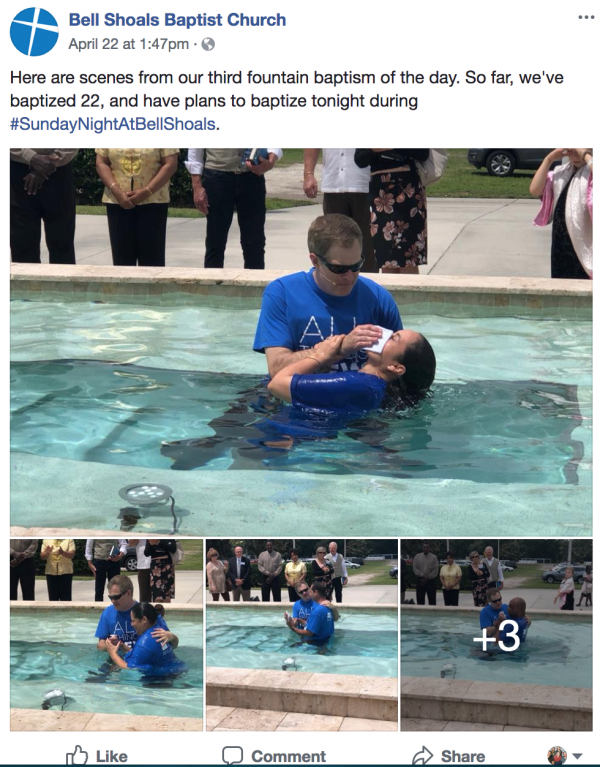The height and width of the screenshot is (767, 600).
Task: Open the middle thumbnail of two men in fountain
Action: (302, 635)
